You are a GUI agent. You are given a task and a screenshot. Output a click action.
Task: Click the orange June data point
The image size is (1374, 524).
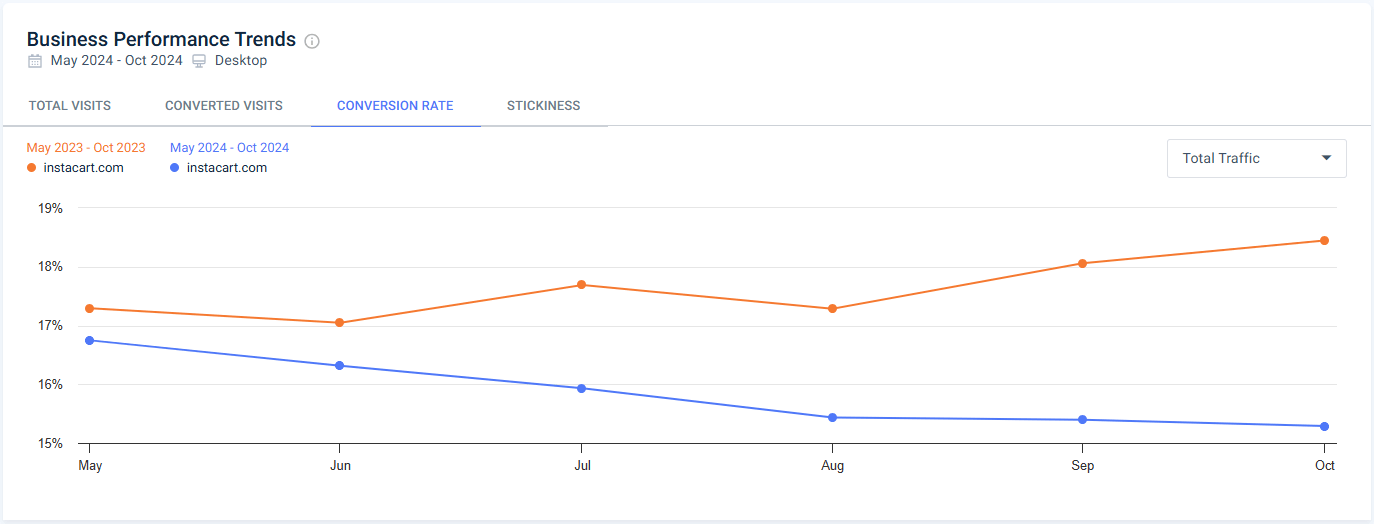[x=340, y=322]
